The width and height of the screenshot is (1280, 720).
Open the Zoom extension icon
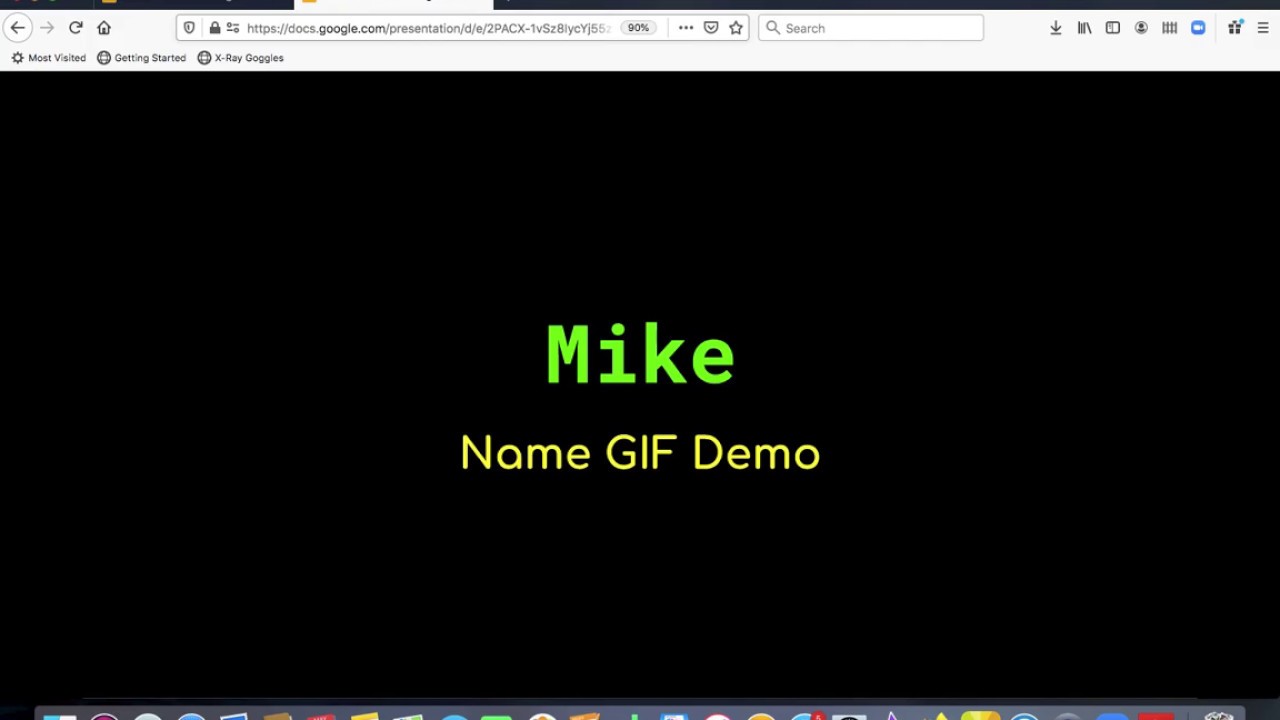pyautogui.click(x=1198, y=28)
